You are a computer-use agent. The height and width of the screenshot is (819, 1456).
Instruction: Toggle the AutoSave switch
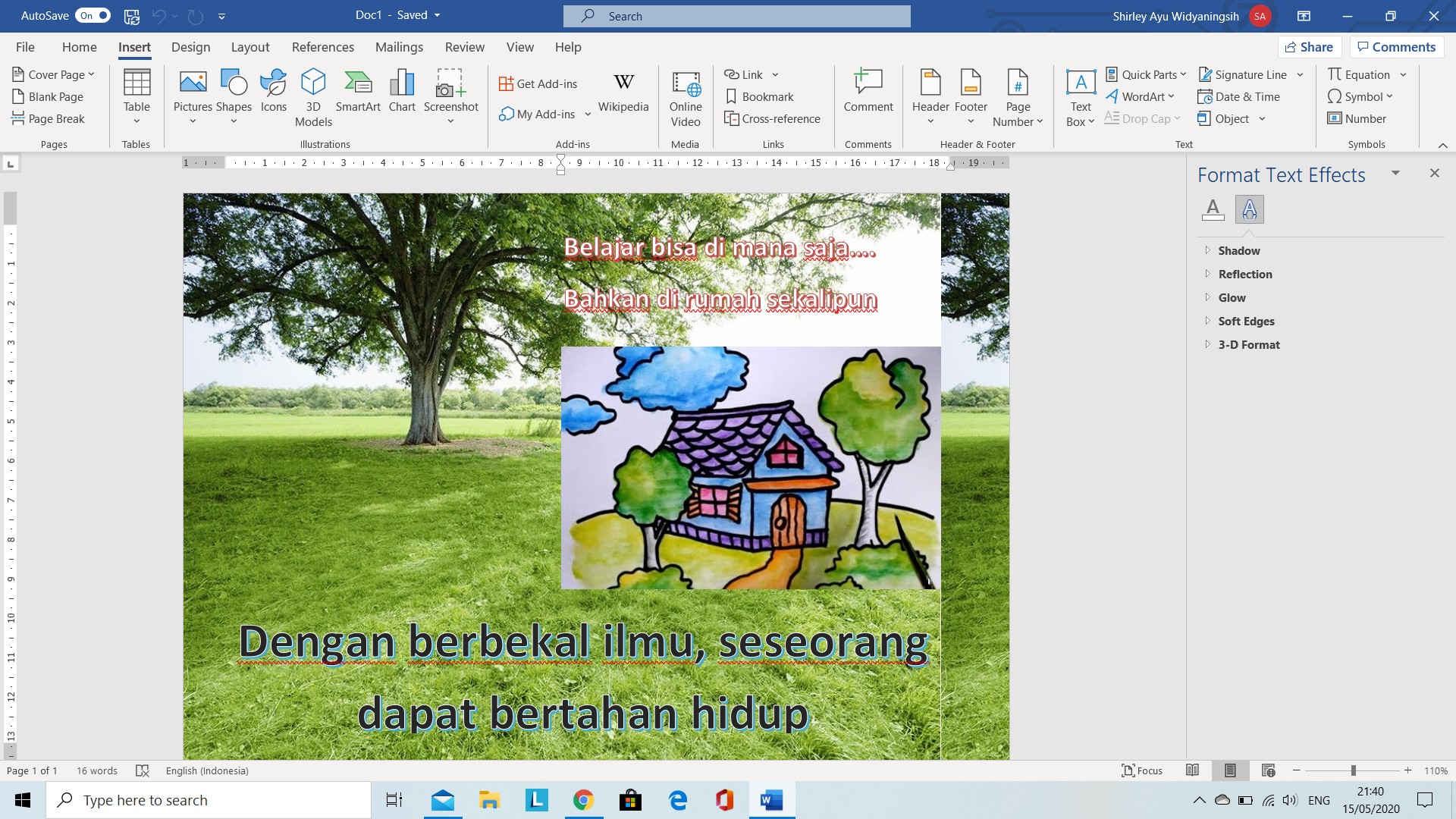tap(93, 15)
